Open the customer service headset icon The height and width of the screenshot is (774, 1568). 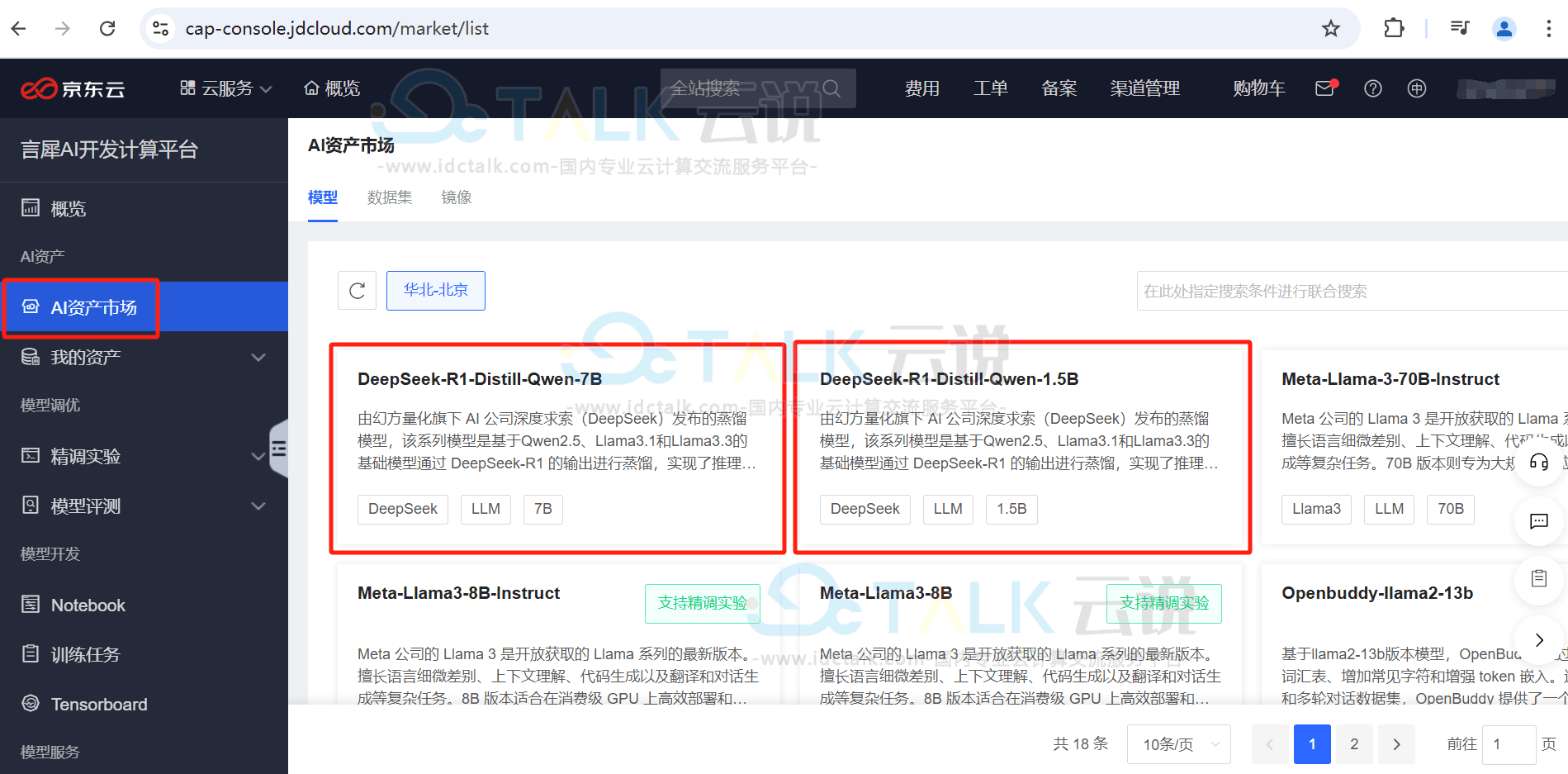click(x=1539, y=462)
